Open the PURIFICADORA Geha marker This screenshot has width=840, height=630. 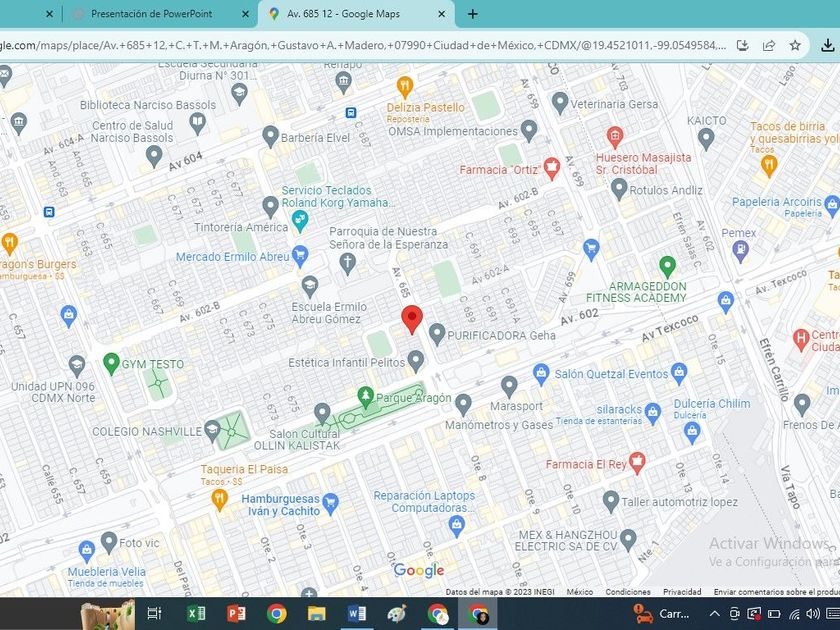click(437, 334)
